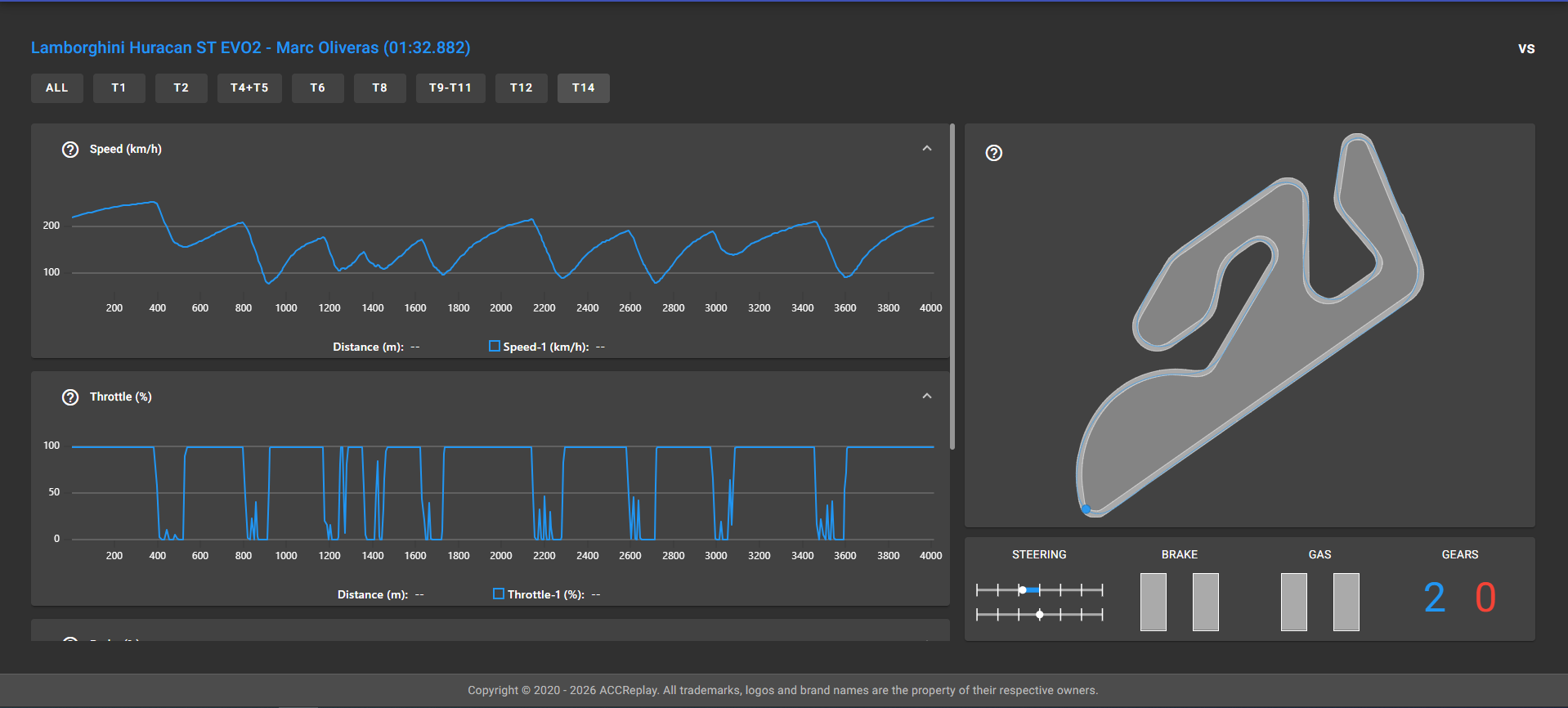Click the blue-handled upper steering slider

pyautogui.click(x=1039, y=589)
